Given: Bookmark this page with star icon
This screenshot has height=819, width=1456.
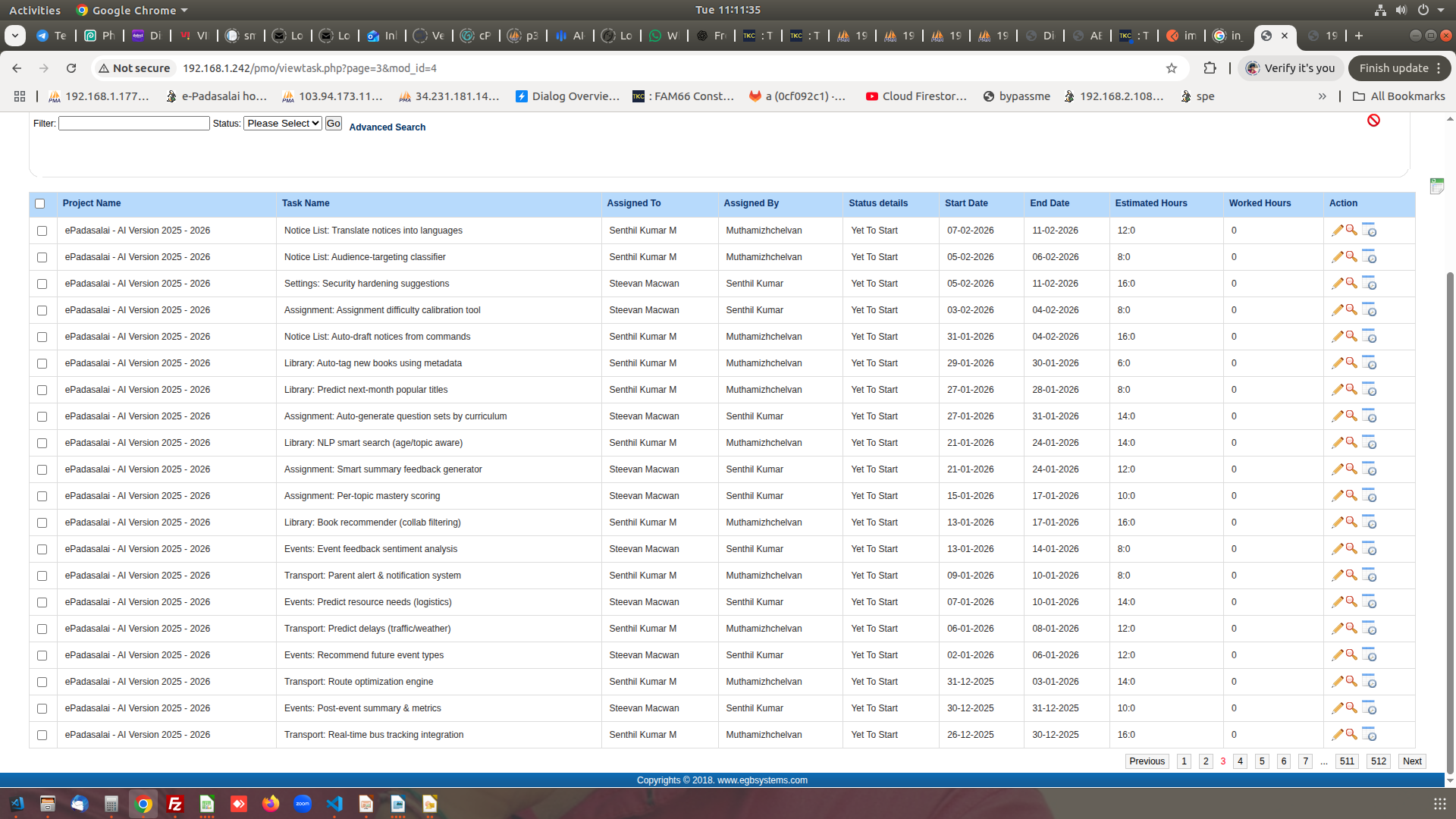Looking at the screenshot, I should point(1171,68).
